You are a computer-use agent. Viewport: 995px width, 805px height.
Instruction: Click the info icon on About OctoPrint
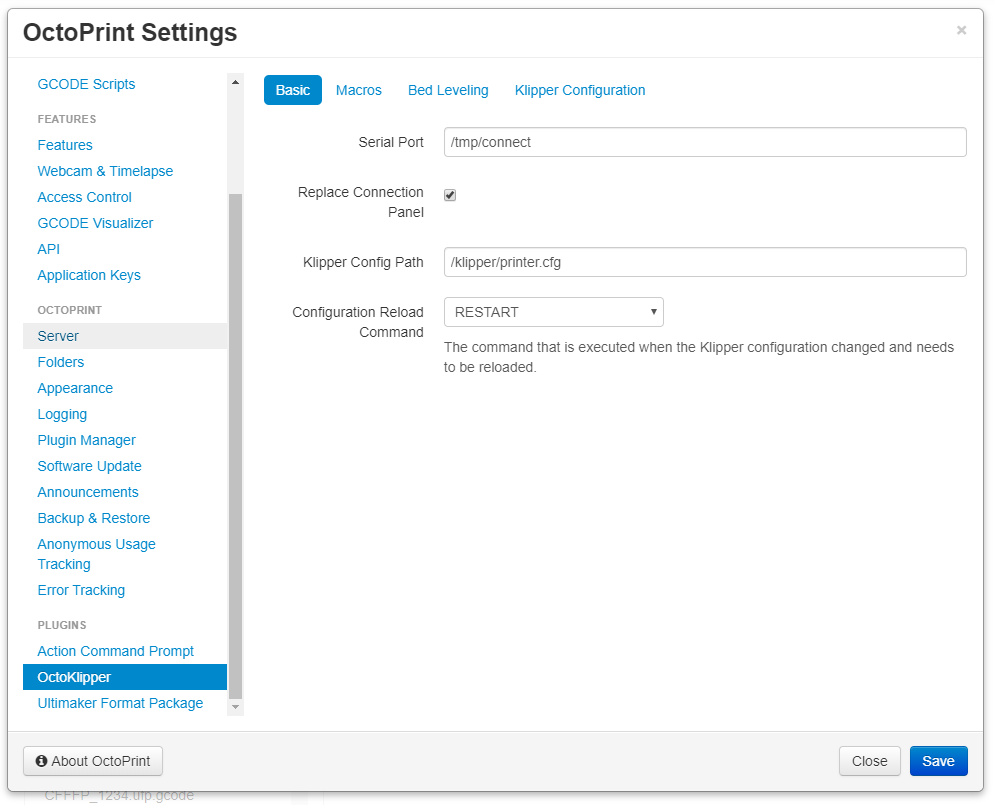tap(41, 761)
